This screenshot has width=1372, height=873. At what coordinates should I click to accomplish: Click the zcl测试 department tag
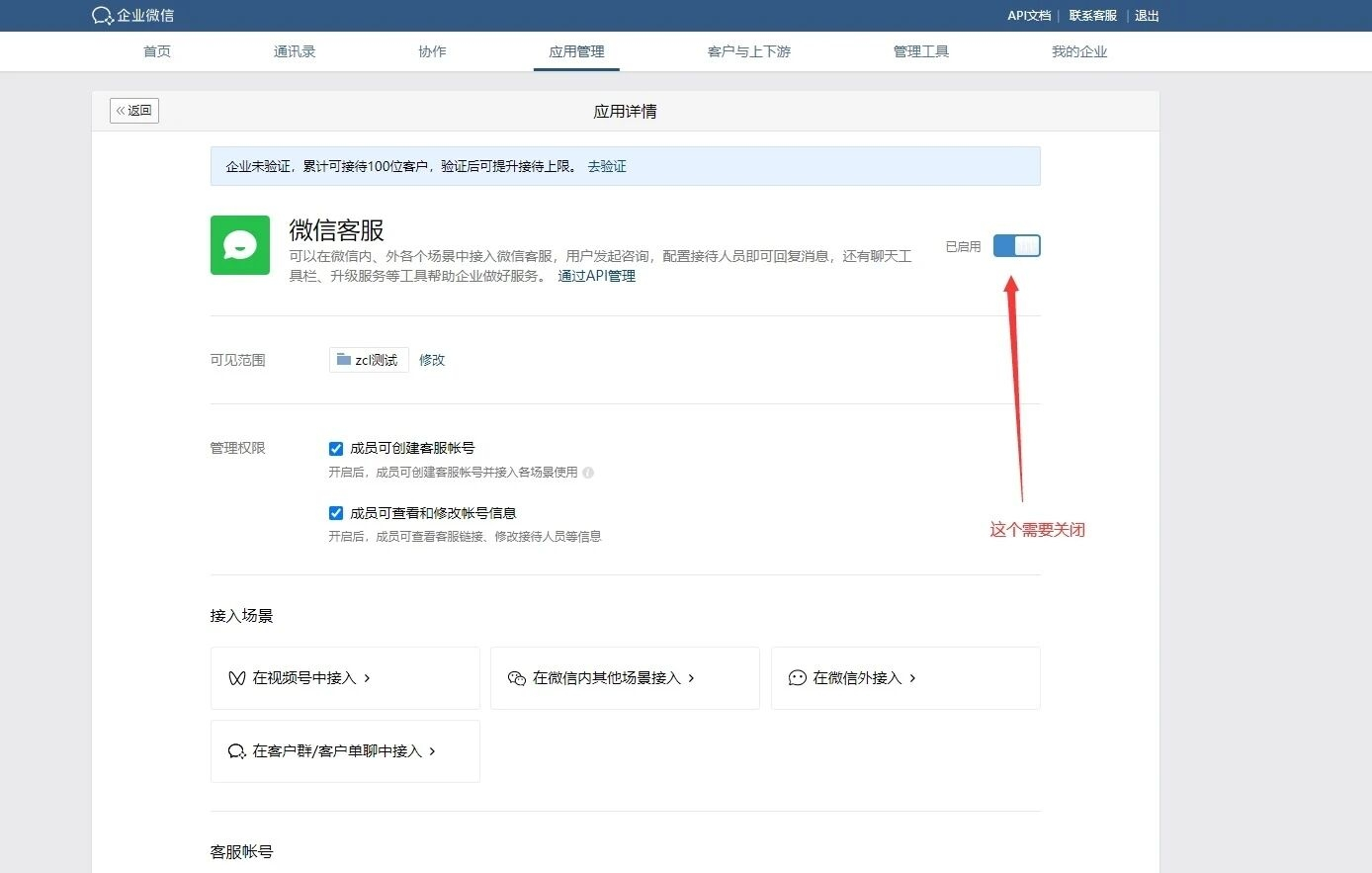369,360
